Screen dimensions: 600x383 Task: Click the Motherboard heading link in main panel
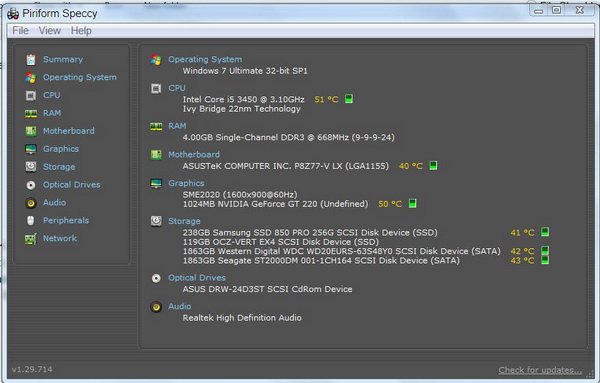(194, 155)
